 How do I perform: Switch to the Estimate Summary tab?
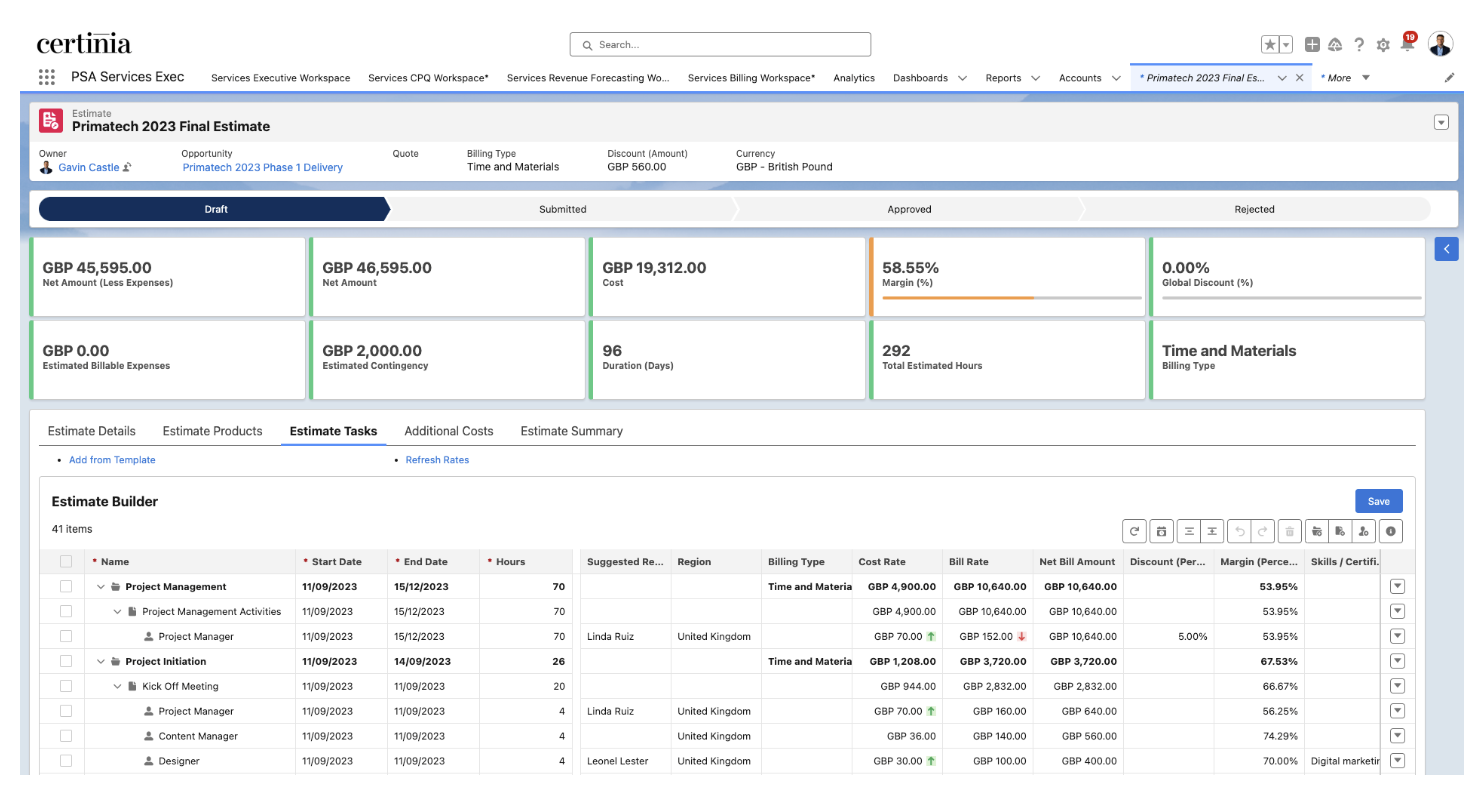point(571,431)
